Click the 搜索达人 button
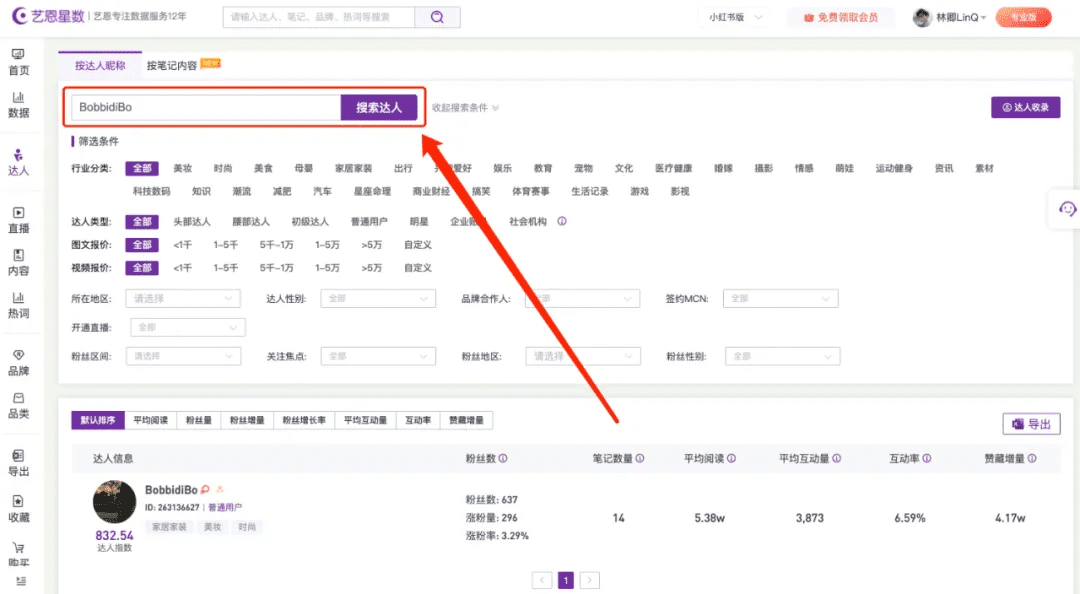1080x594 pixels. [379, 107]
